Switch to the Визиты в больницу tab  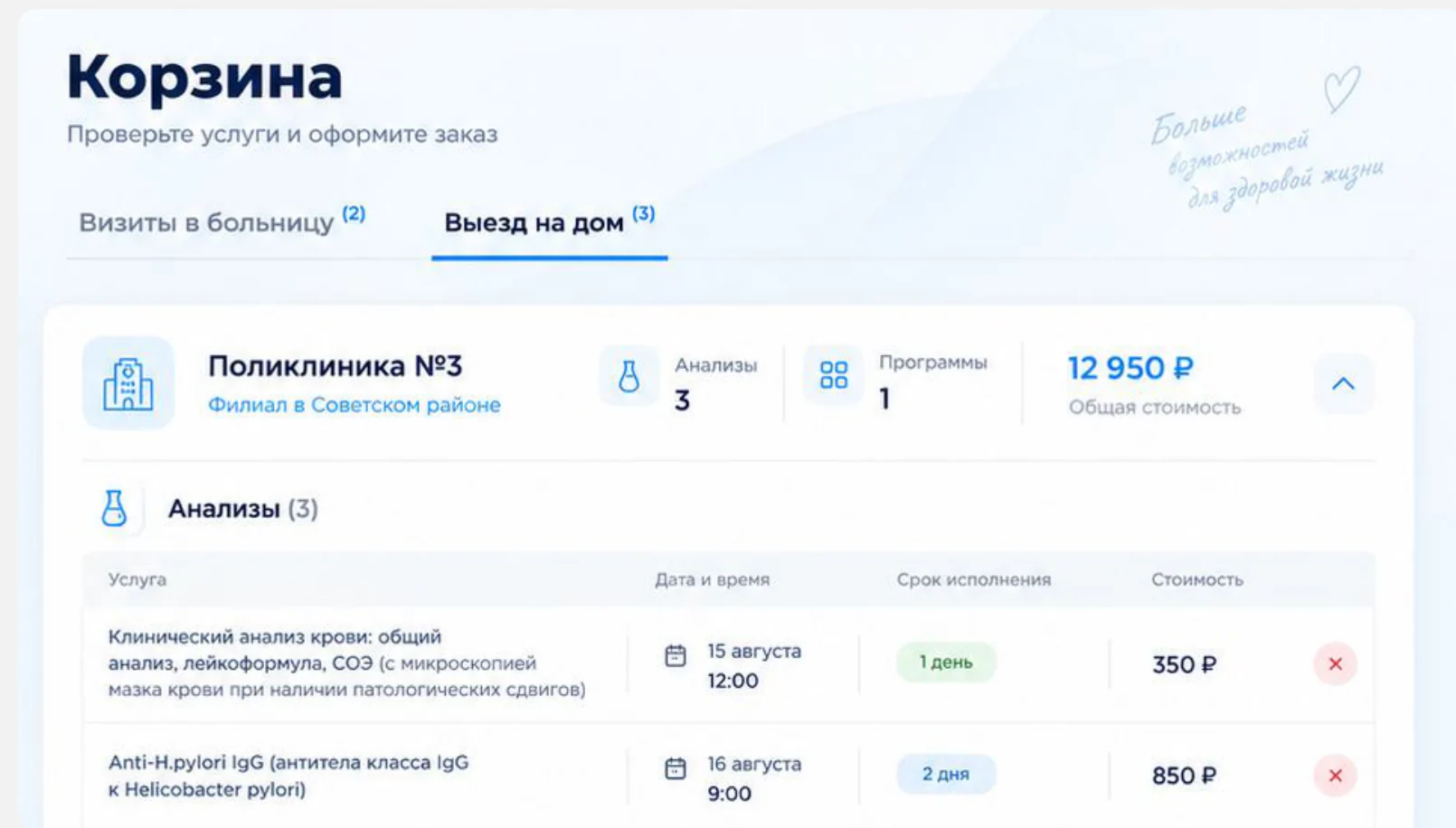pyautogui.click(x=222, y=221)
